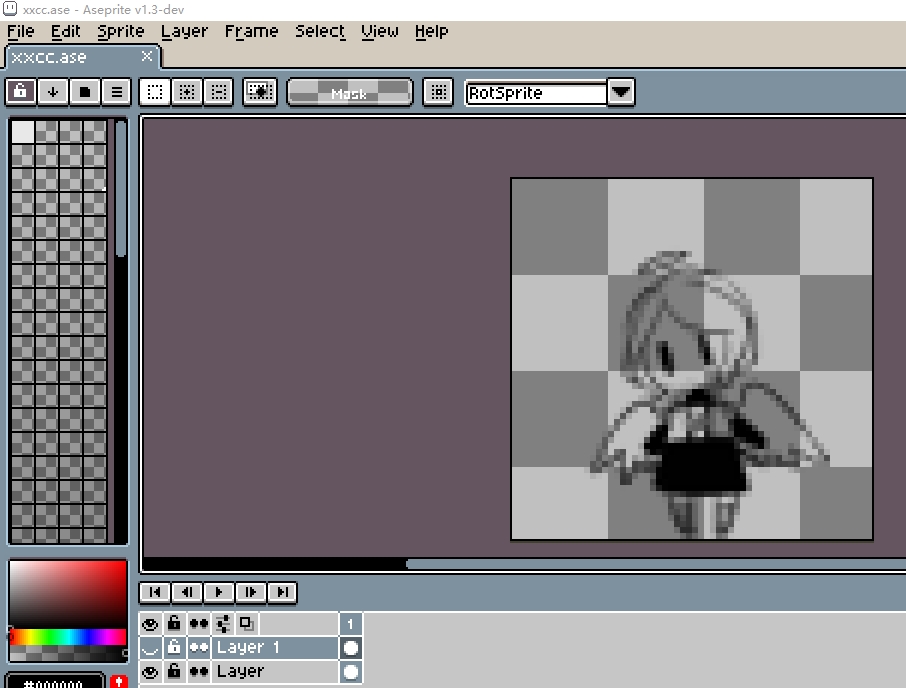The height and width of the screenshot is (688, 906).
Task: Show the hidden Layer 1
Action: [150, 648]
